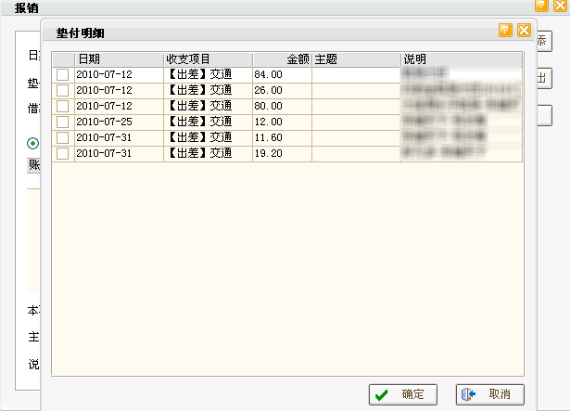Image resolution: width=570 pixels, height=411 pixels.
Task: Tick the checkbox for the 11.60 entry
Action: 63,138
